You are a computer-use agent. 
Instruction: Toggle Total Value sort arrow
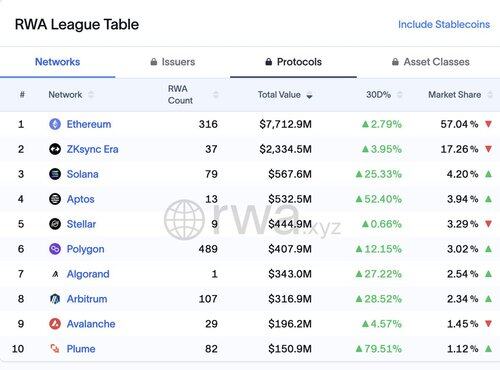[309, 96]
